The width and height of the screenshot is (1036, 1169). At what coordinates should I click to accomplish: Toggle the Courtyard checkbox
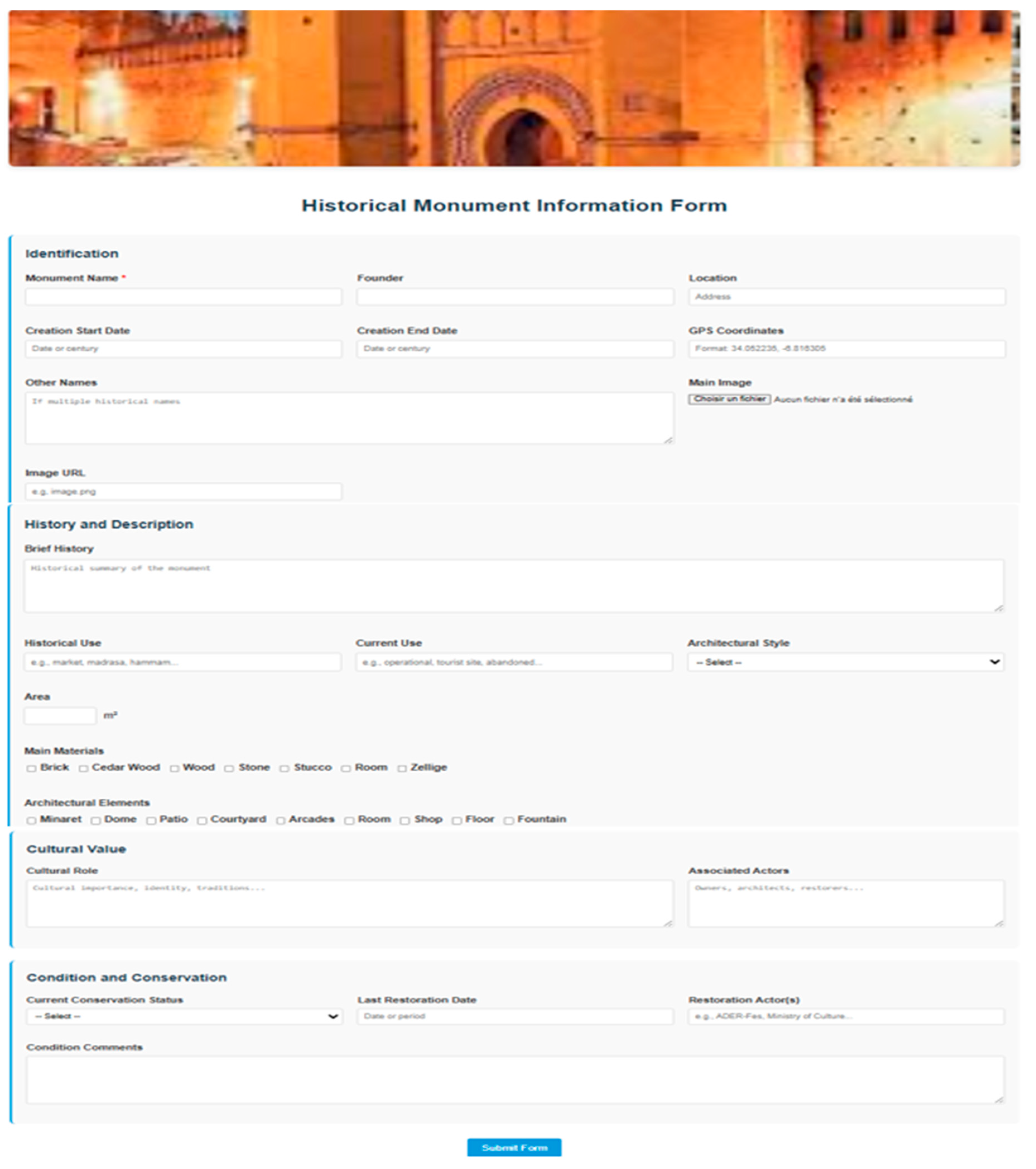202,821
